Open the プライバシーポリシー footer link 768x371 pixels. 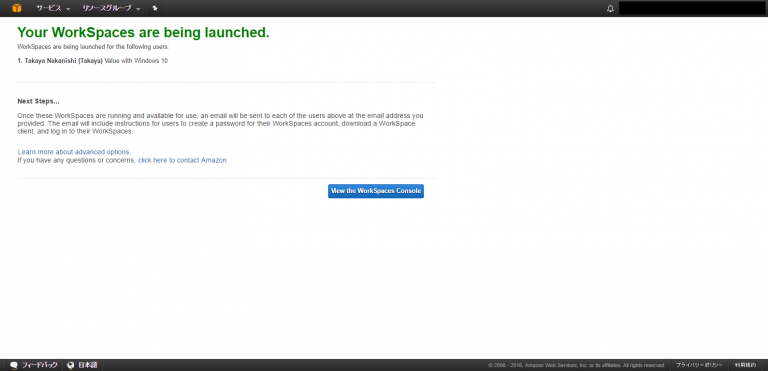click(x=699, y=365)
